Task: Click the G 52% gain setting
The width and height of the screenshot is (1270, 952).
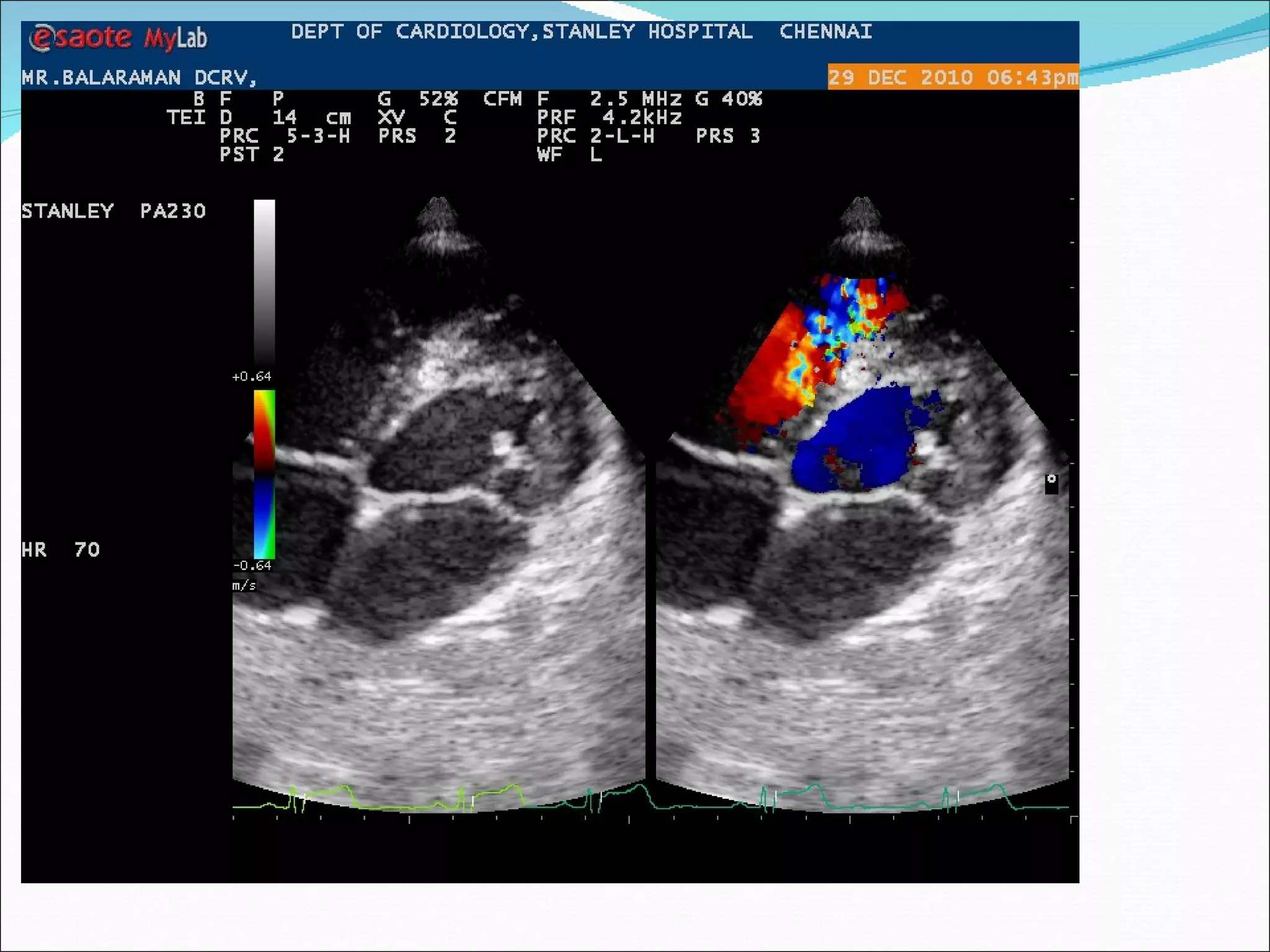Action: click(417, 99)
